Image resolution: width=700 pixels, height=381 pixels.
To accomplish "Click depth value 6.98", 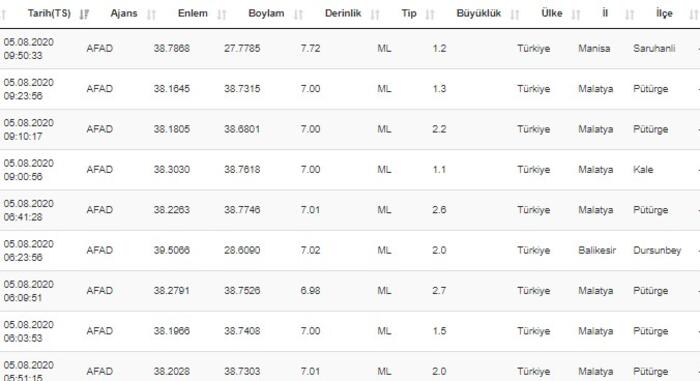I will [x=310, y=291].
